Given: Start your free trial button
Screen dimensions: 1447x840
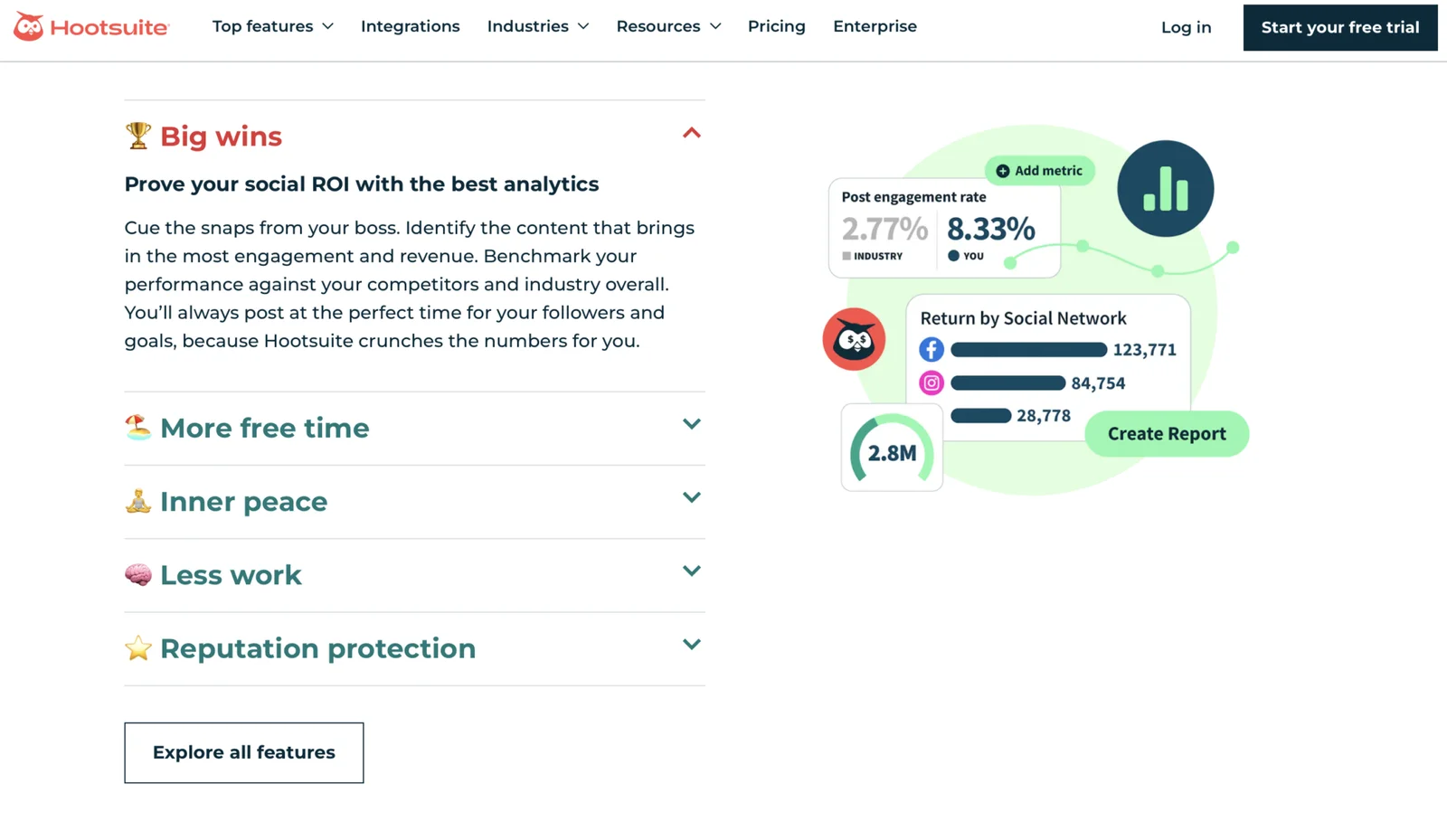Looking at the screenshot, I should coord(1340,27).
